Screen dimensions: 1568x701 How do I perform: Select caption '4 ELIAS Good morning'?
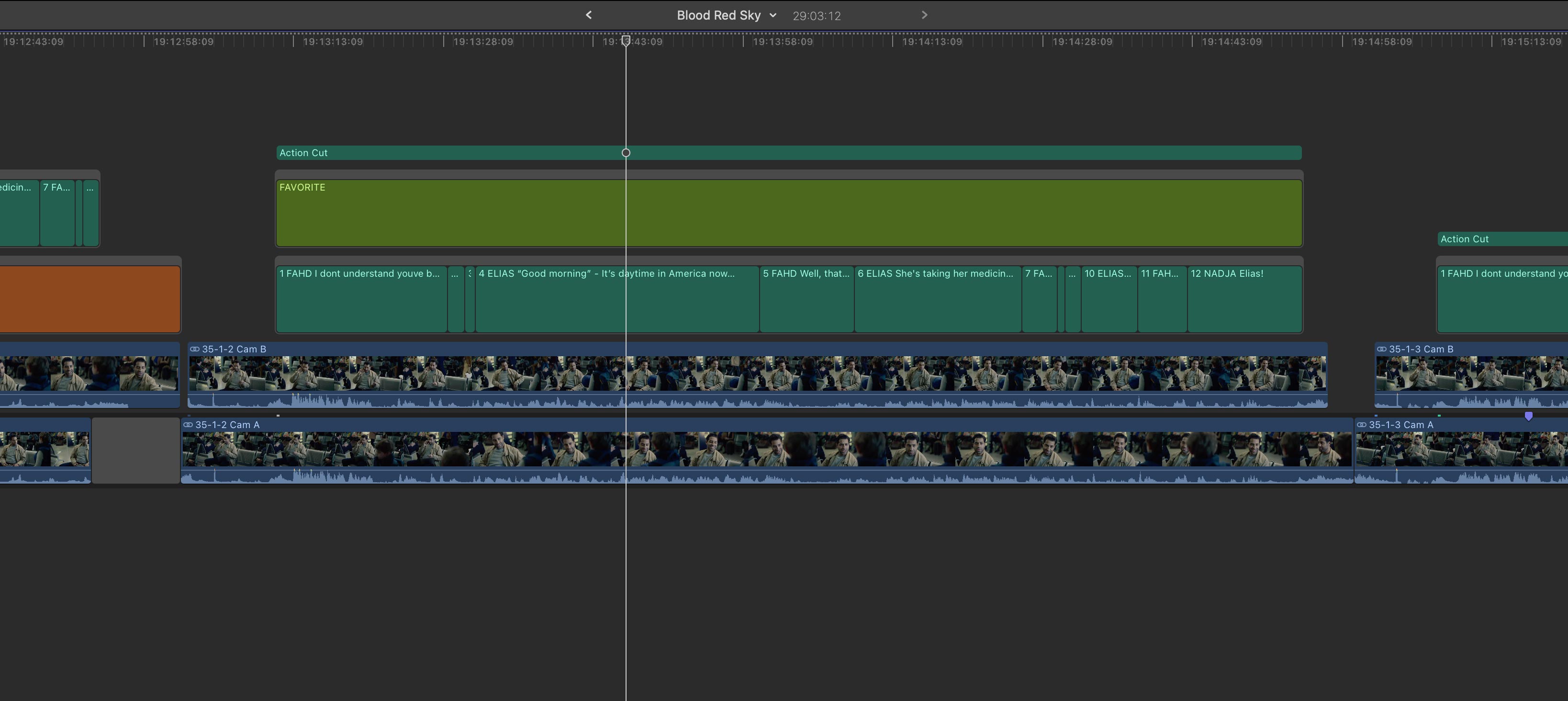[617, 299]
